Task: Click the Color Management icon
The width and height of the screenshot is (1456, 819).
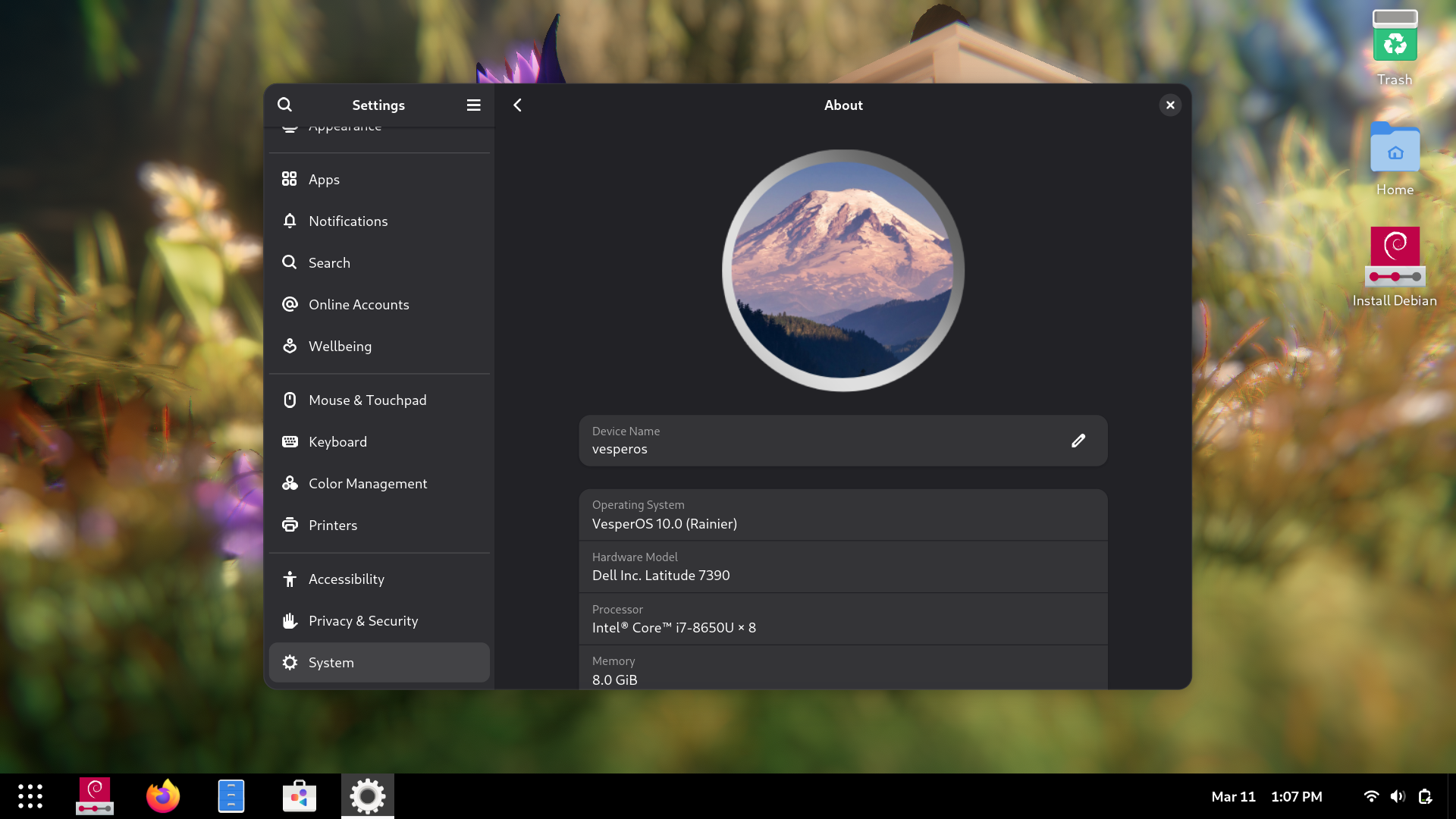Action: (289, 483)
